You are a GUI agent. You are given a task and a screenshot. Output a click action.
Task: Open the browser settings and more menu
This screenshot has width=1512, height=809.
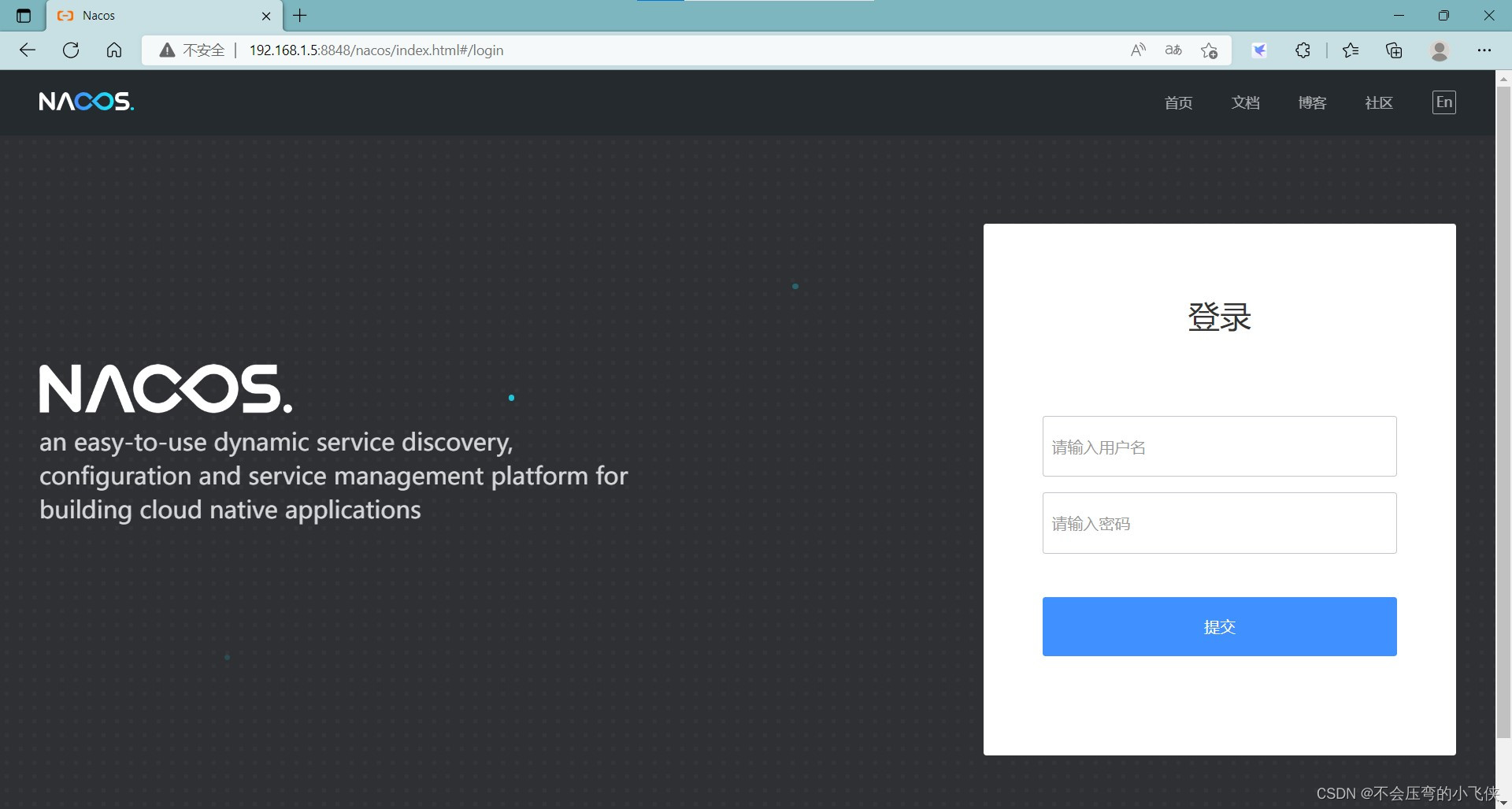pos(1484,50)
